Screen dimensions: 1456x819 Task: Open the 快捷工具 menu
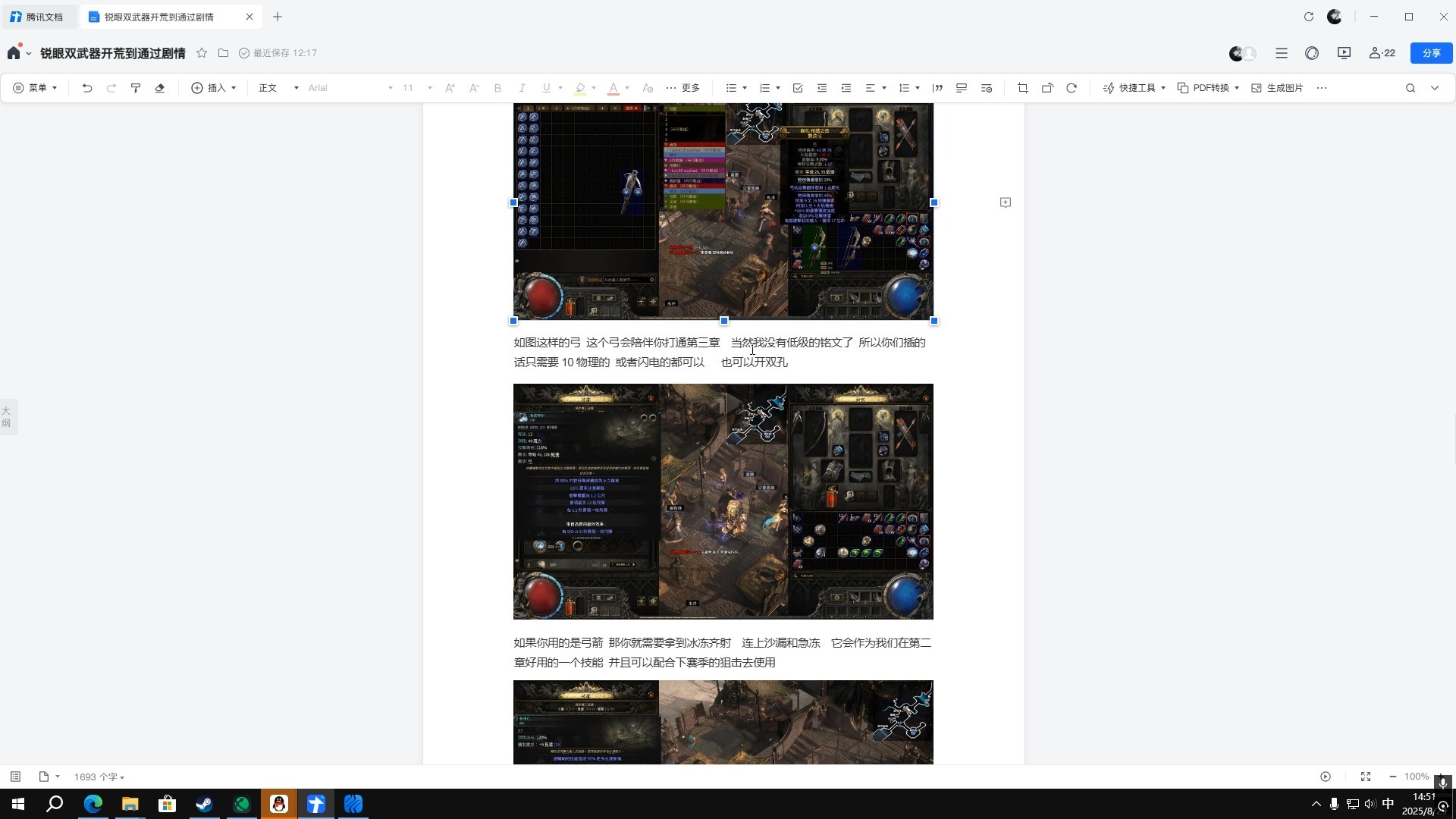(1134, 88)
